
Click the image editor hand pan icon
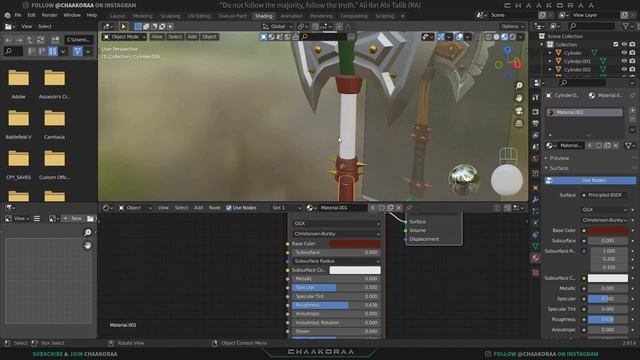point(87,245)
